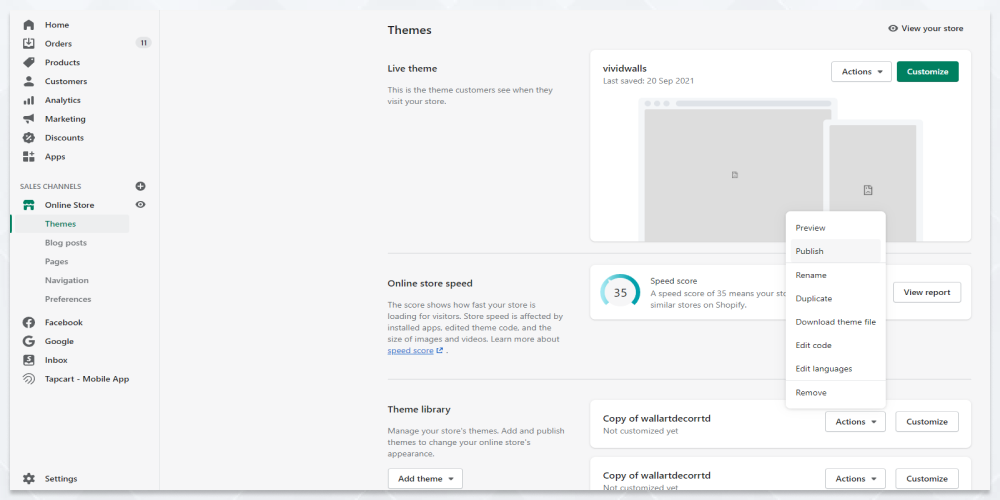Click the Home icon in sidebar

pos(29,24)
